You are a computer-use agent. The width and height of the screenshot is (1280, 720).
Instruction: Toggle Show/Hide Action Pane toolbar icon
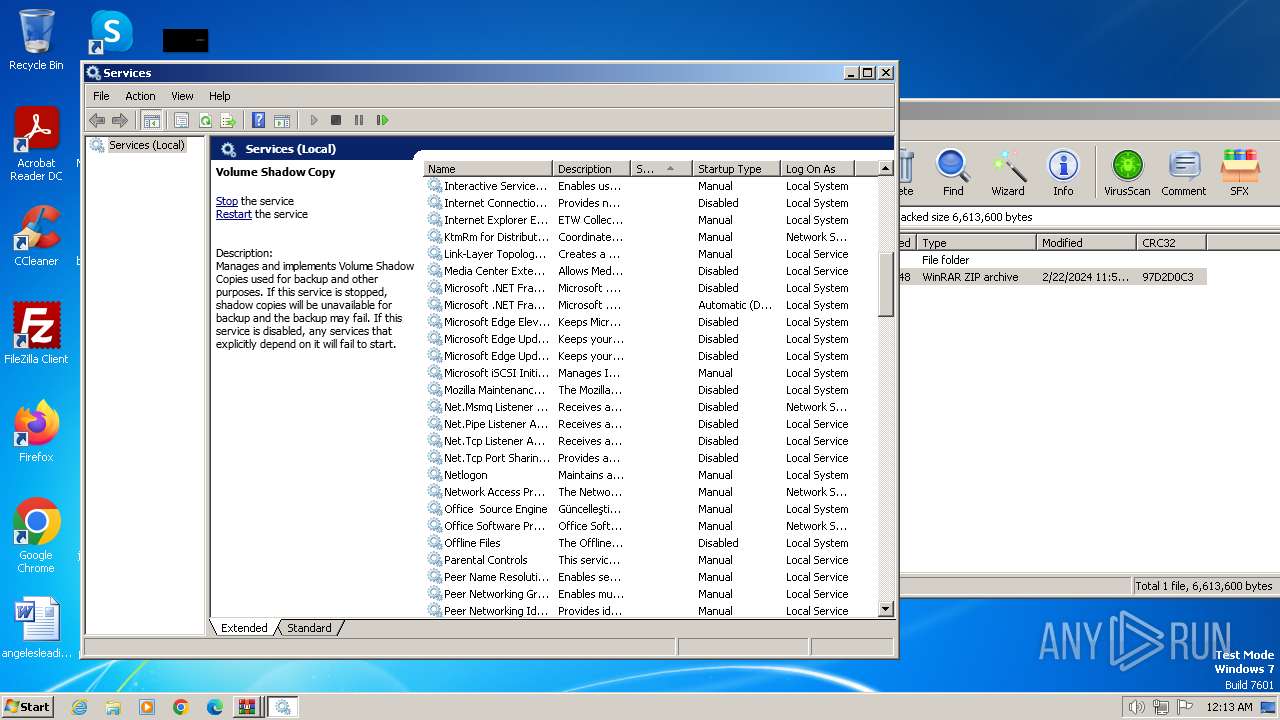[282, 120]
